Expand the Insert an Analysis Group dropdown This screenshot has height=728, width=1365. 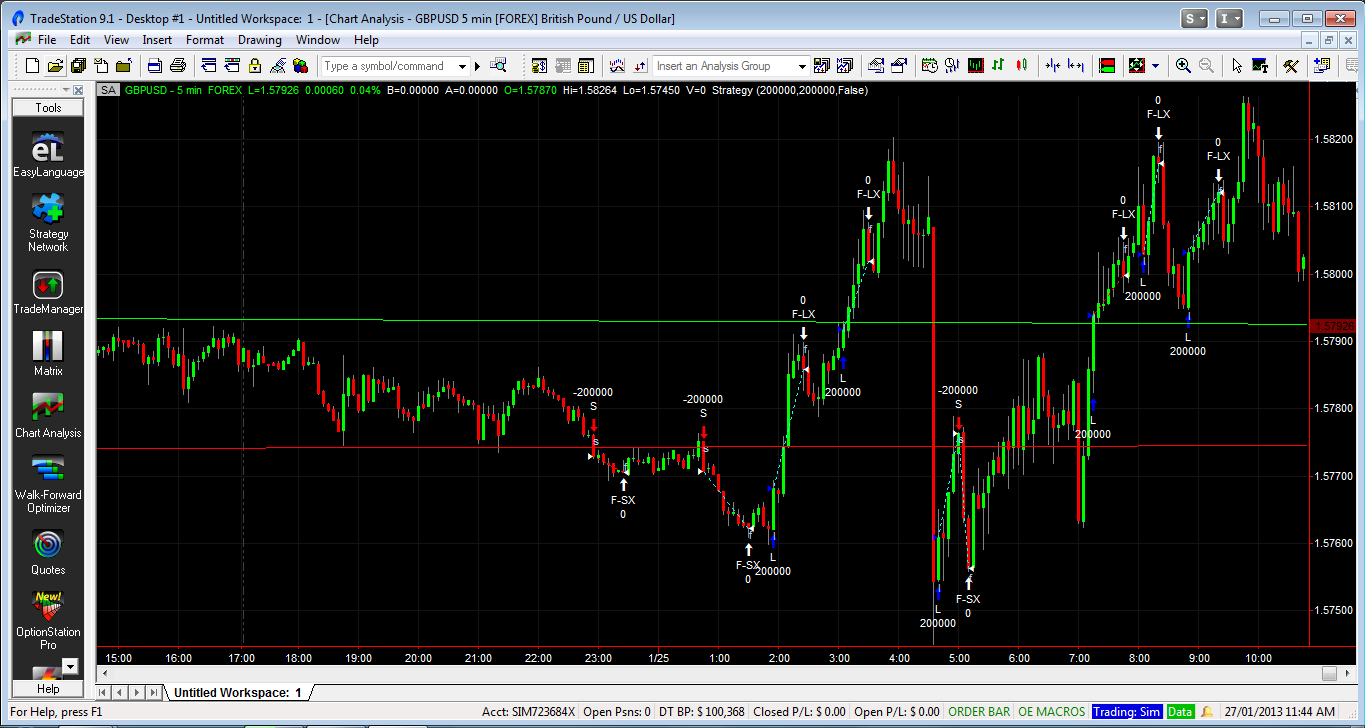point(802,66)
